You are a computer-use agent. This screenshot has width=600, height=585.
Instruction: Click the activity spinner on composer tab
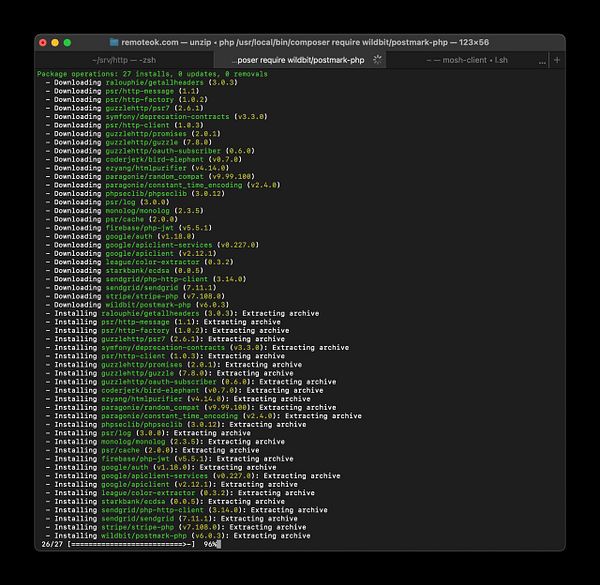coord(377,60)
